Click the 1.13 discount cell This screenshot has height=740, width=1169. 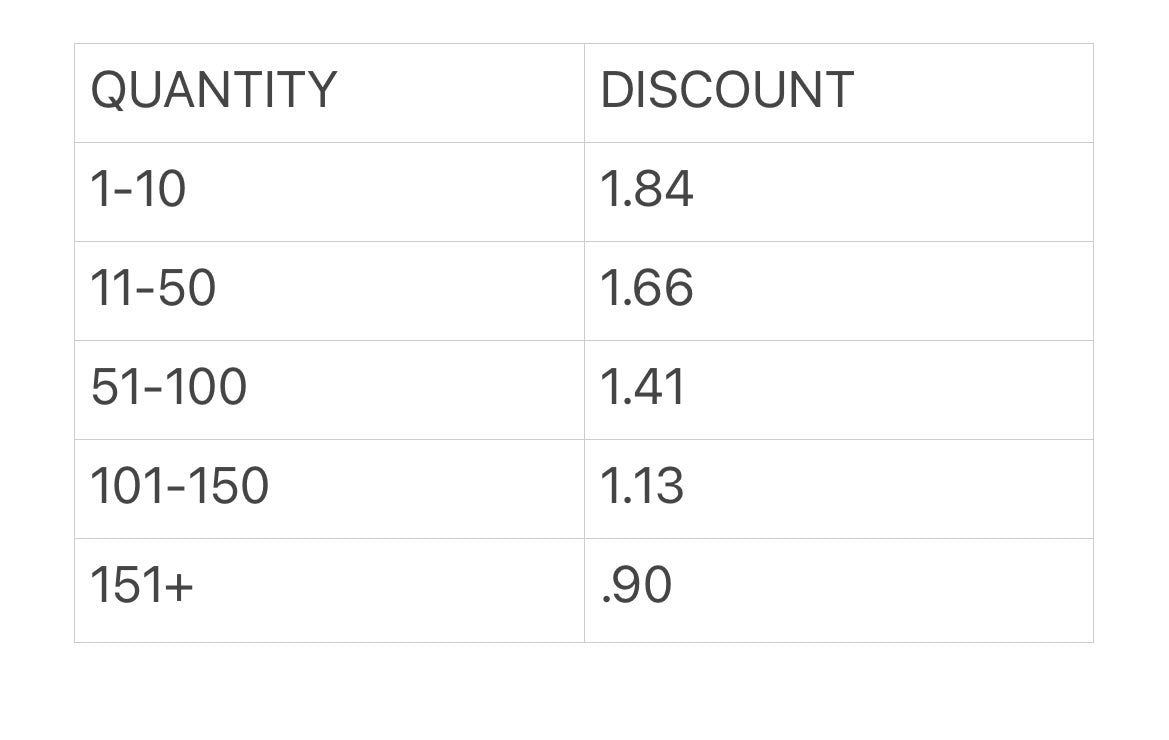(642, 486)
